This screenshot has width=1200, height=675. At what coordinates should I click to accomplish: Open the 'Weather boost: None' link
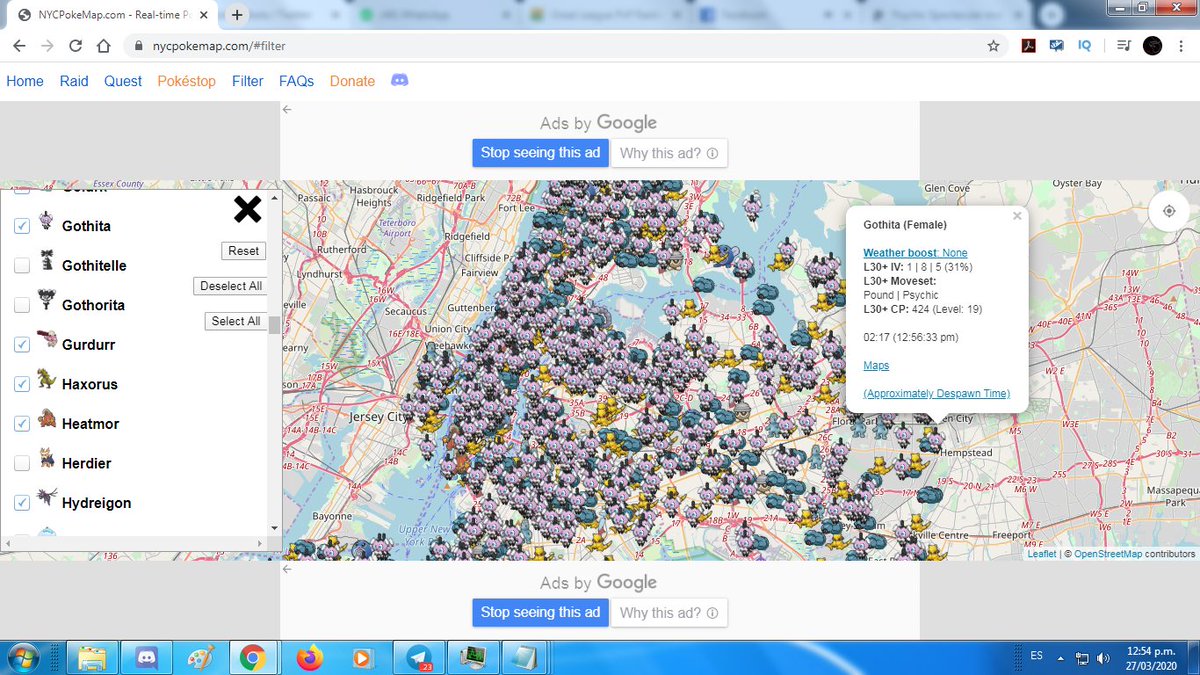[915, 253]
